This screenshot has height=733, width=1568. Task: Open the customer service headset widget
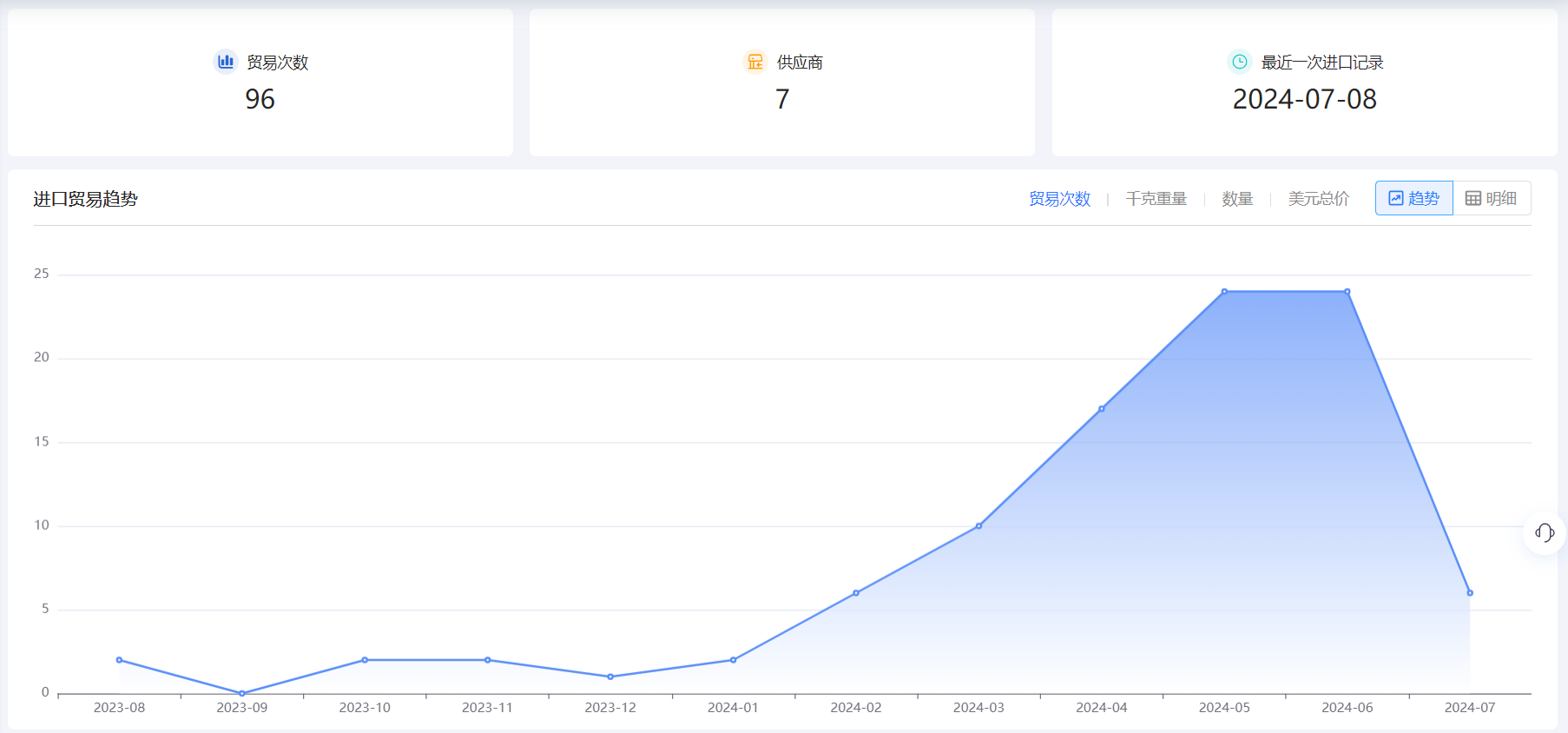pos(1545,532)
